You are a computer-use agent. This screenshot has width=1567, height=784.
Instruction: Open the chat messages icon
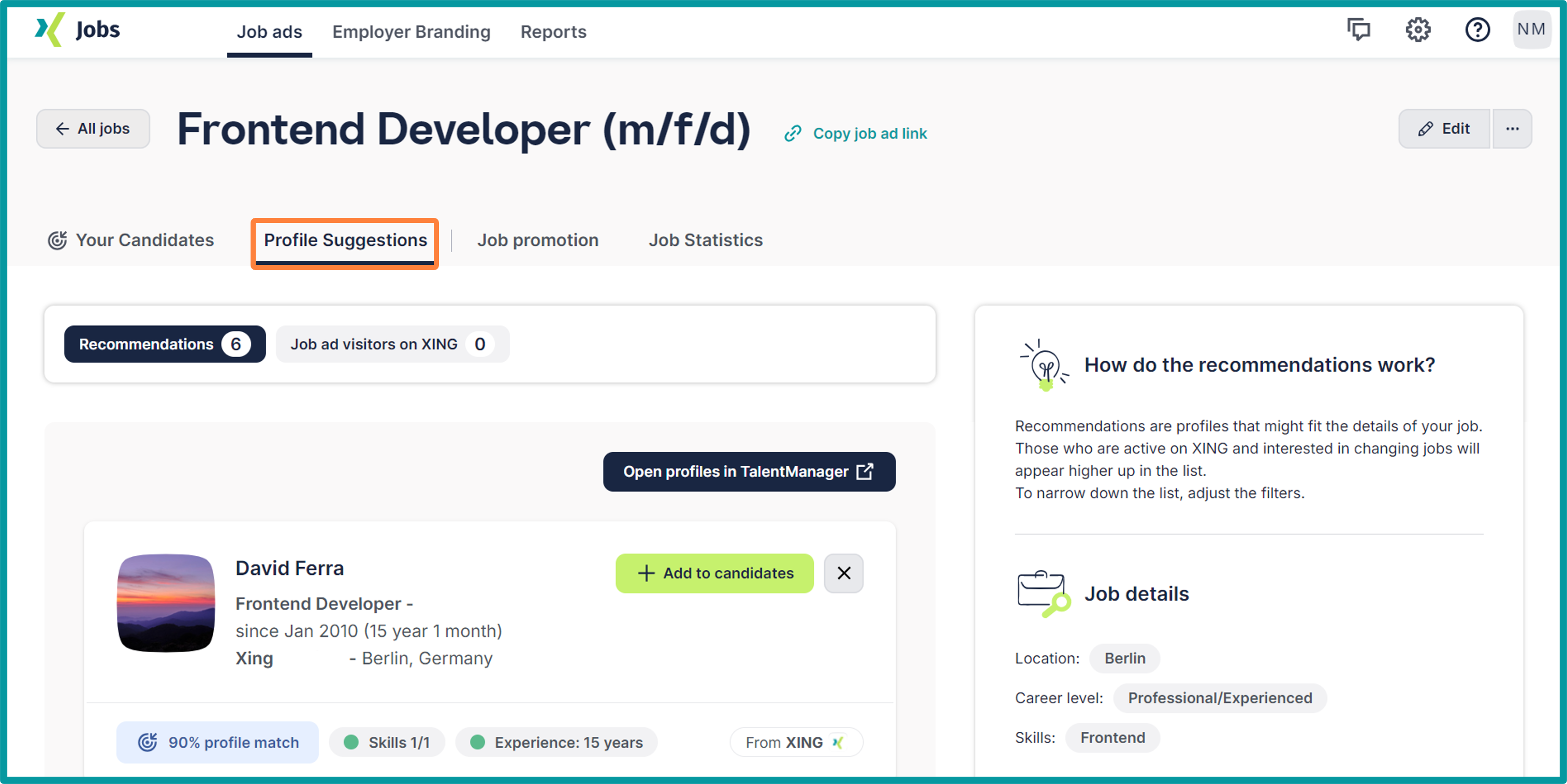1359,30
